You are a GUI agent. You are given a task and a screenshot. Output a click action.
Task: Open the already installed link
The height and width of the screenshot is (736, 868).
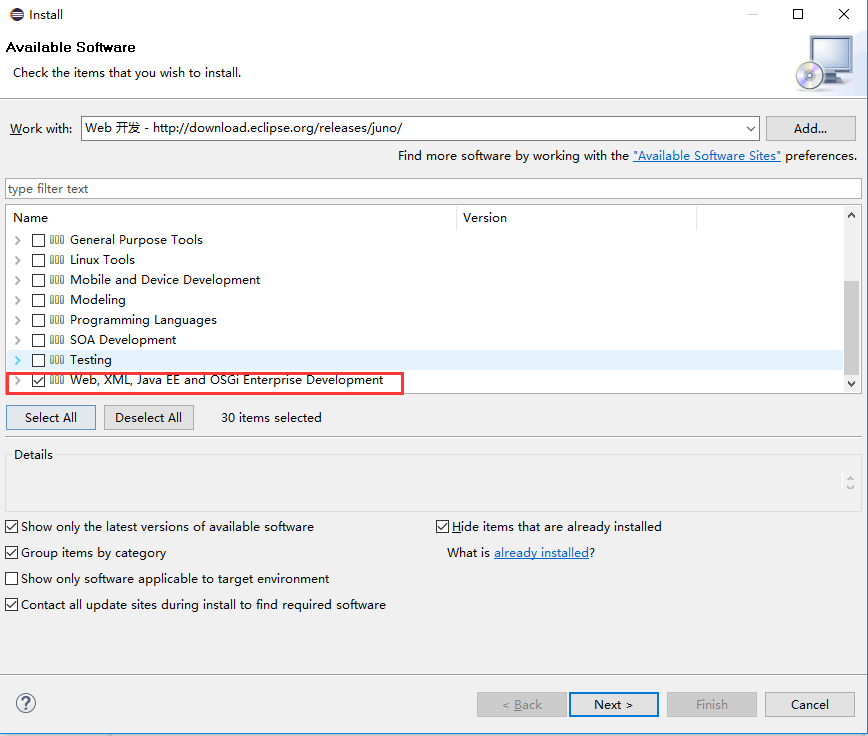(x=541, y=552)
